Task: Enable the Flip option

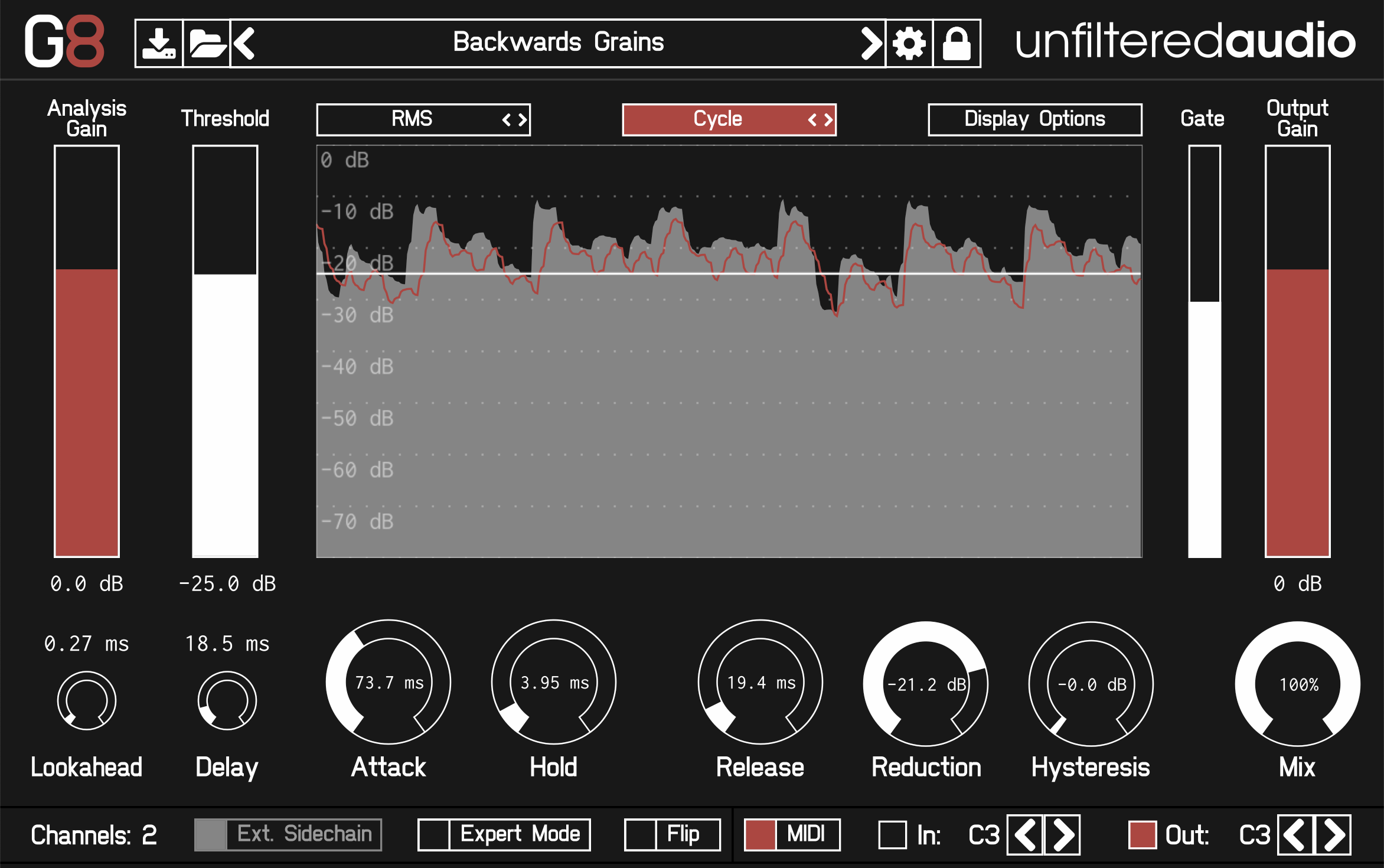Action: click(x=672, y=834)
